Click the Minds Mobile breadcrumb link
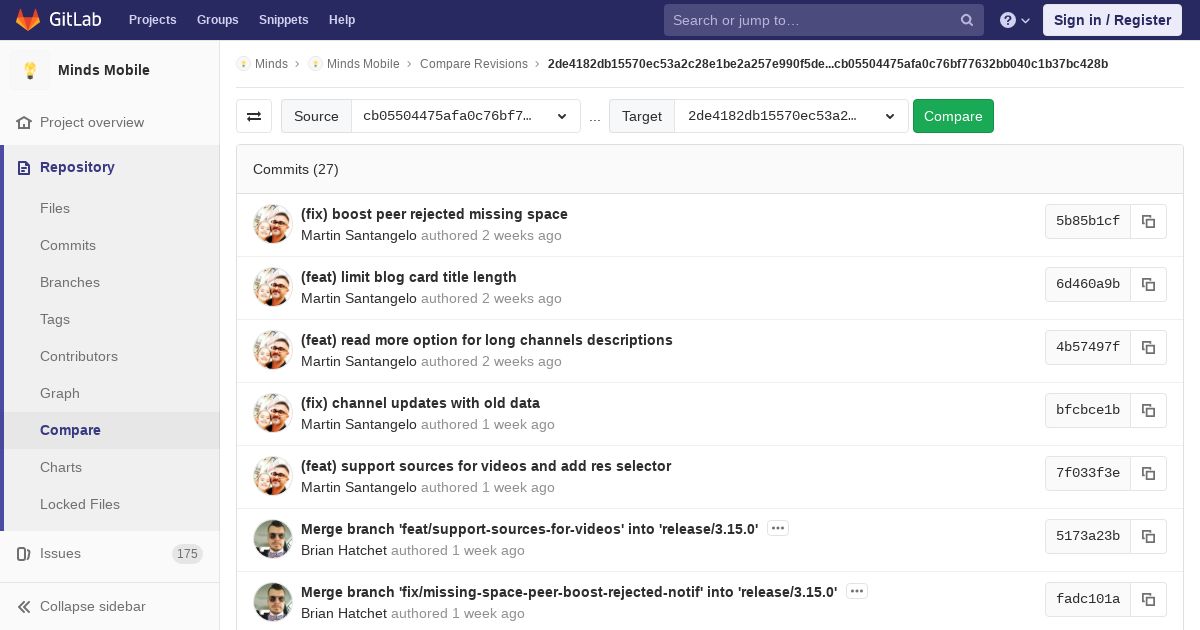Screen dimensions: 1200x630 pyautogui.click(x=363, y=64)
